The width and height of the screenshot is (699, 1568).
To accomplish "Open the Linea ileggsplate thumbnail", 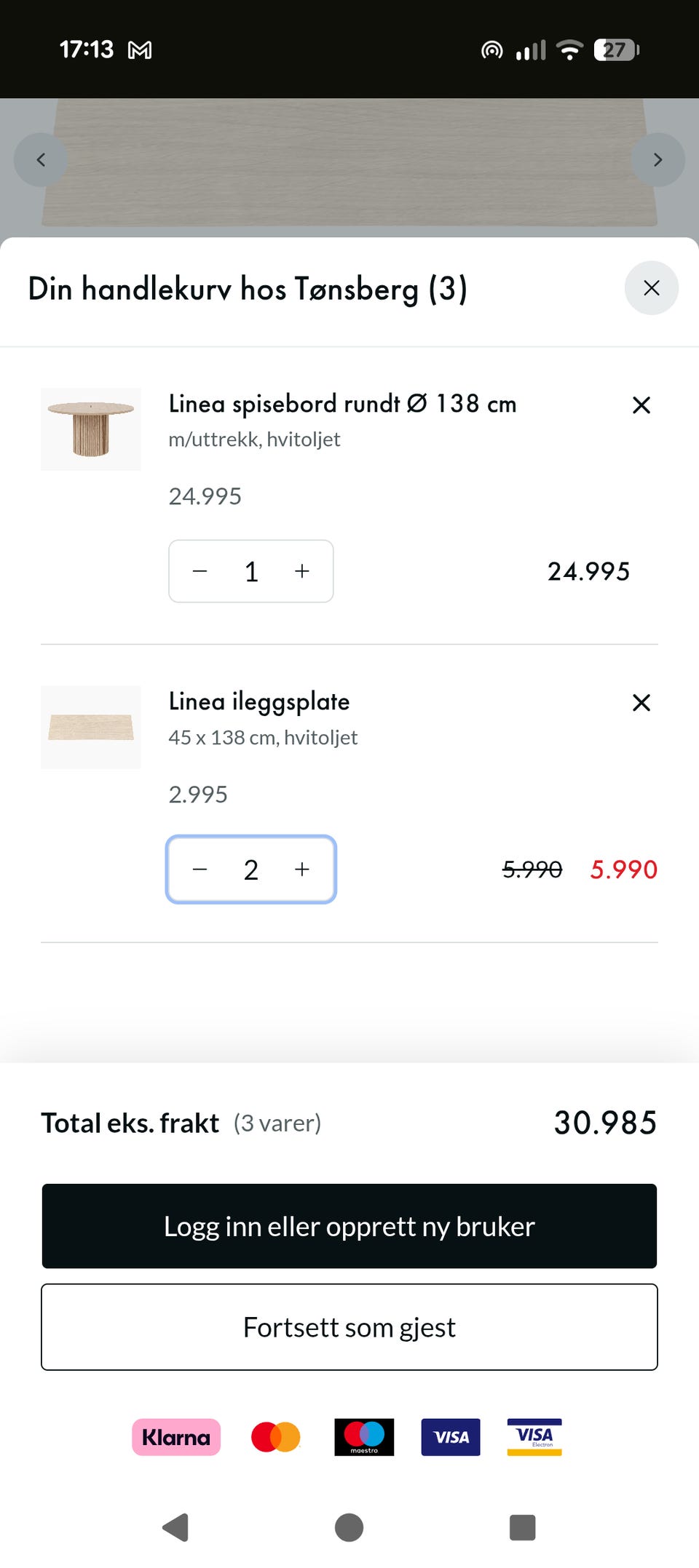I will 91,728.
